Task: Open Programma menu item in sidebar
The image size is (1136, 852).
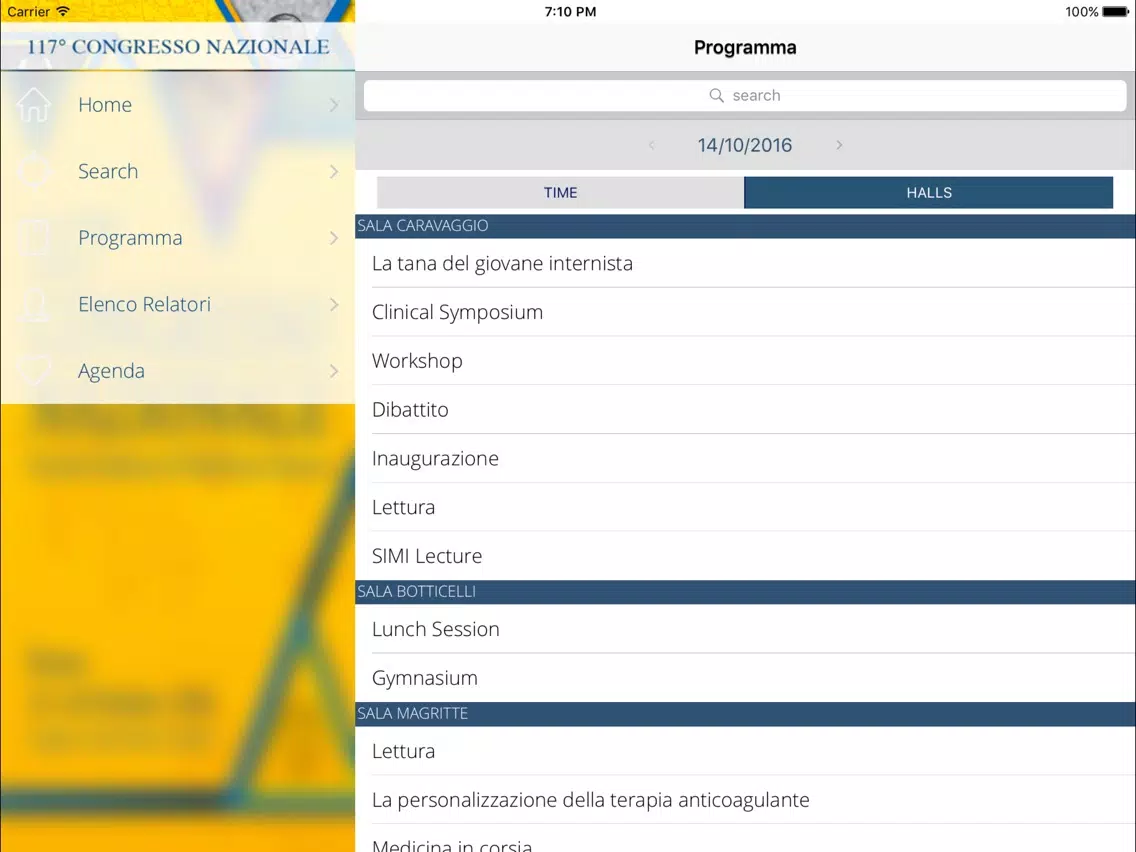Action: [178, 238]
